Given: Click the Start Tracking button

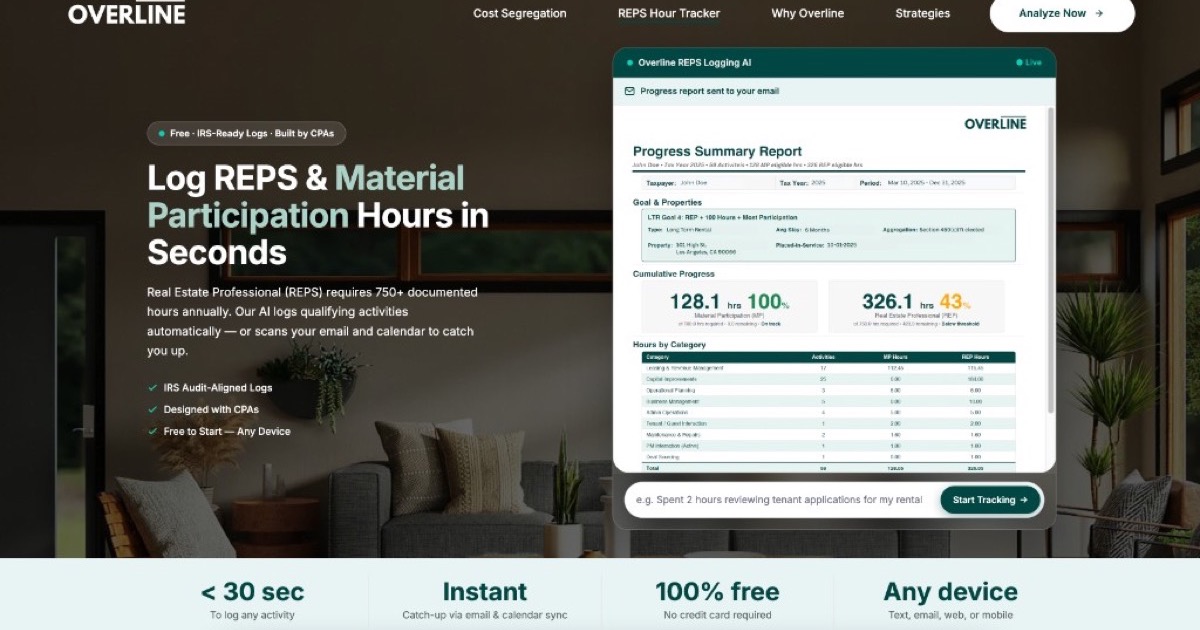Looking at the screenshot, I should pyautogui.click(x=990, y=500).
